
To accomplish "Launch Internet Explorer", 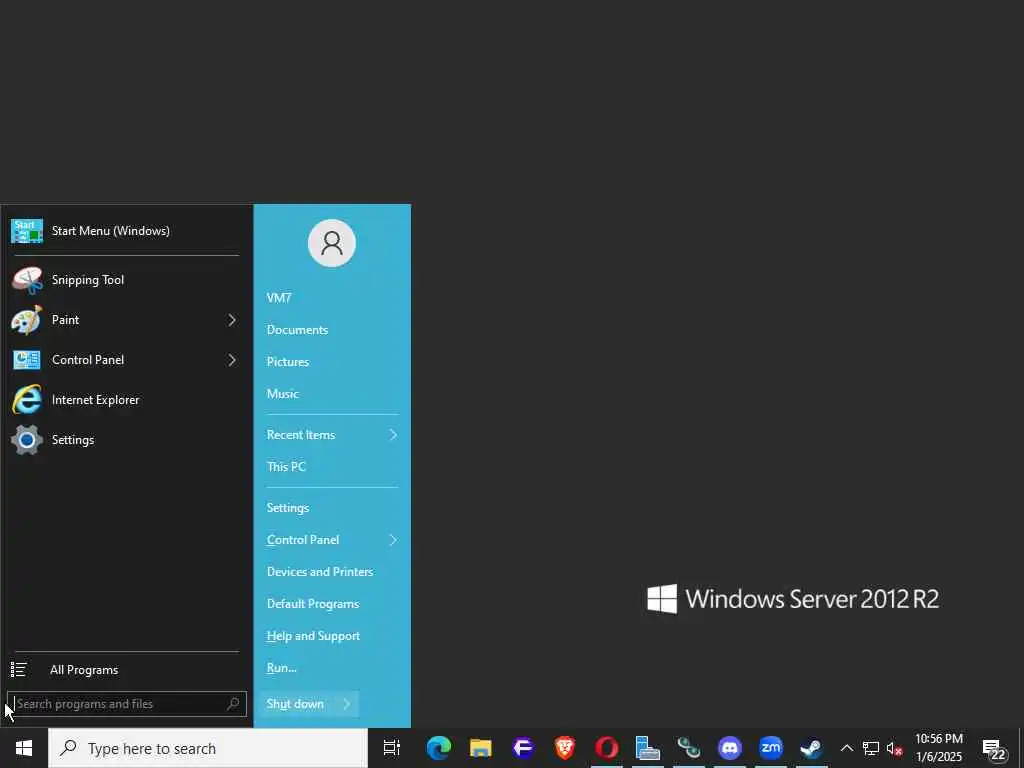I will click(125, 400).
